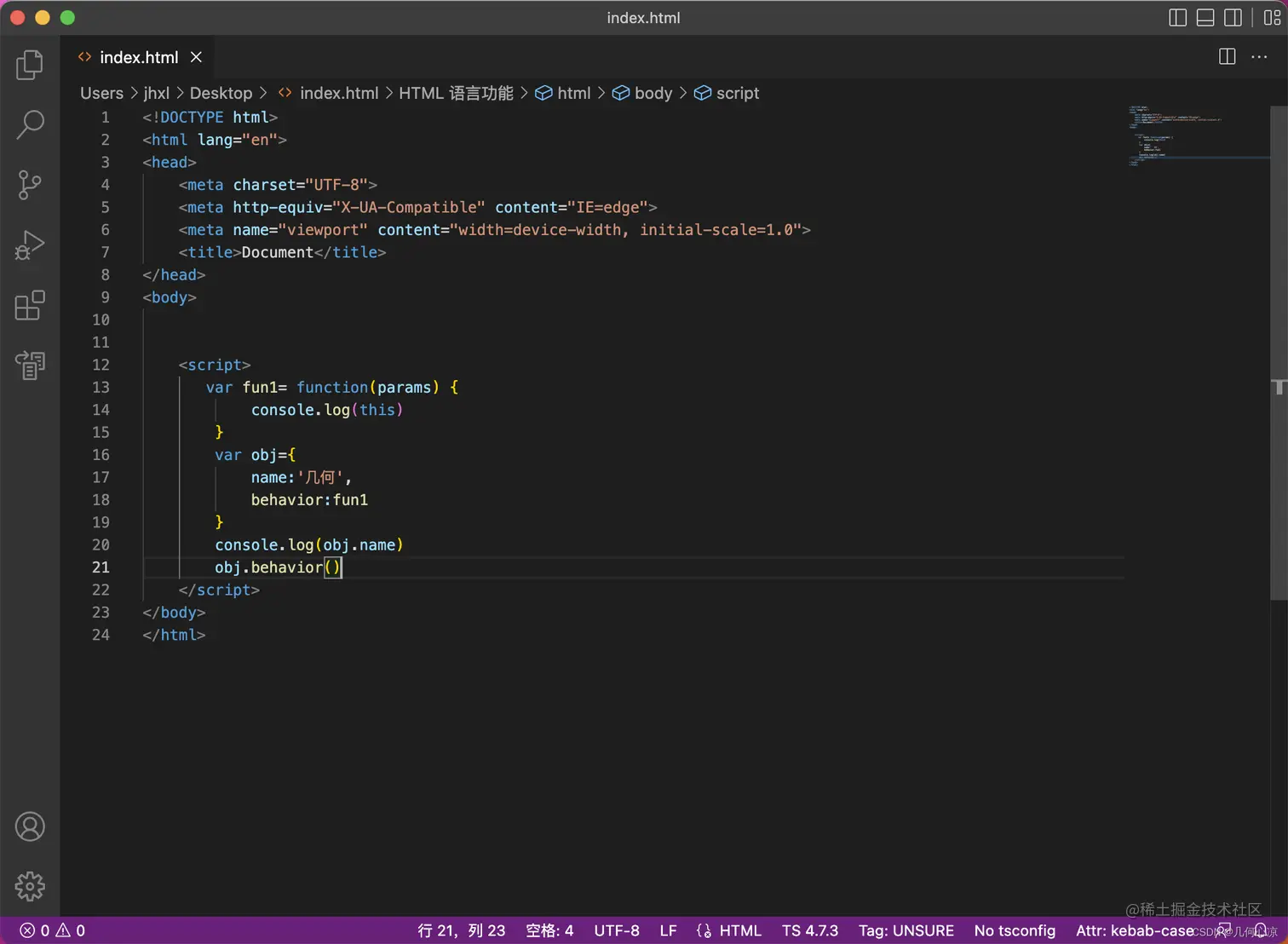Toggle primary side bar in title bar
The image size is (1288, 944).
1177,18
